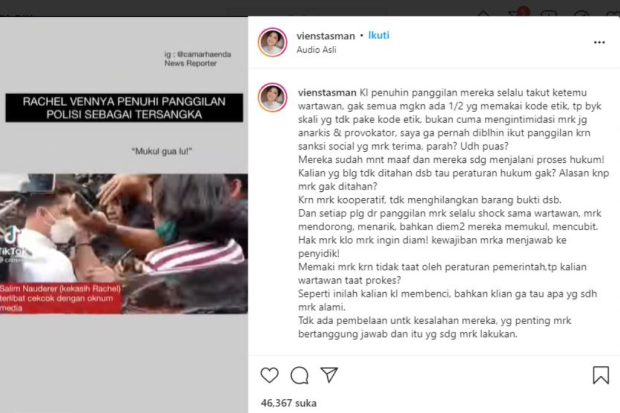Screen dimensions: 620x413
Task: Like the post with the heart icon
Action: (270, 375)
